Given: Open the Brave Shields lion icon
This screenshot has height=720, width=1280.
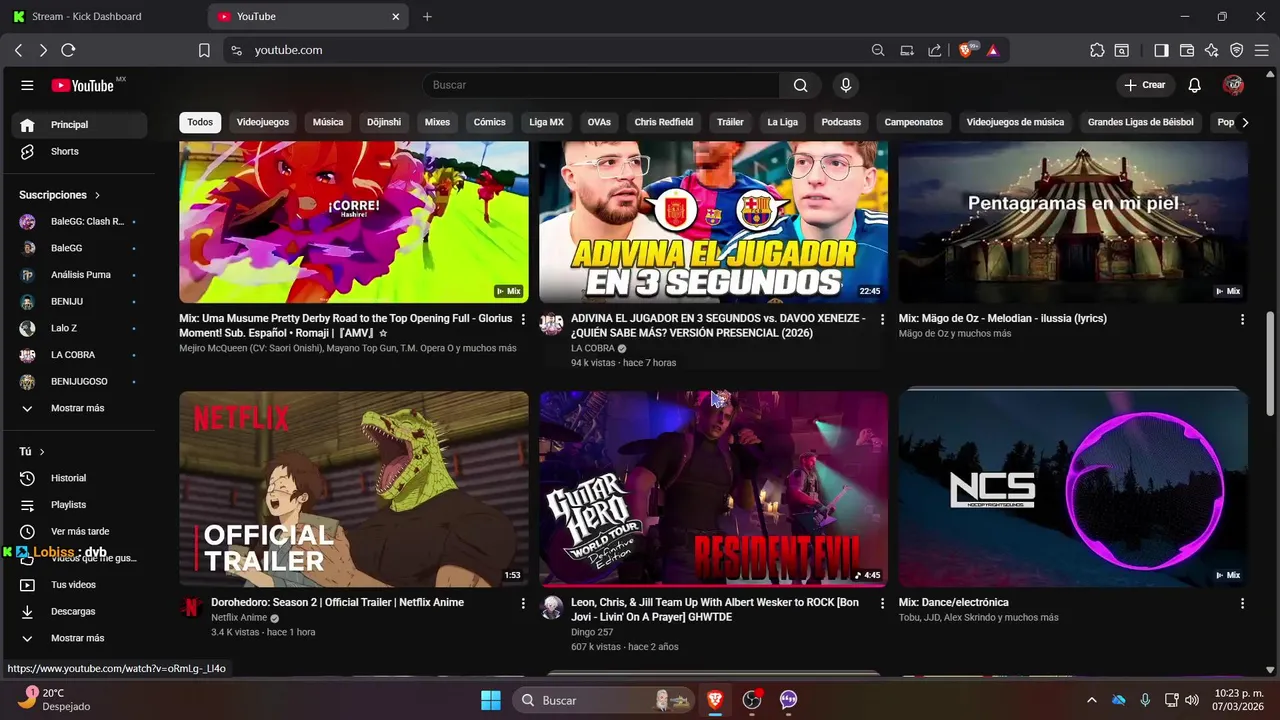Looking at the screenshot, I should [x=967, y=50].
